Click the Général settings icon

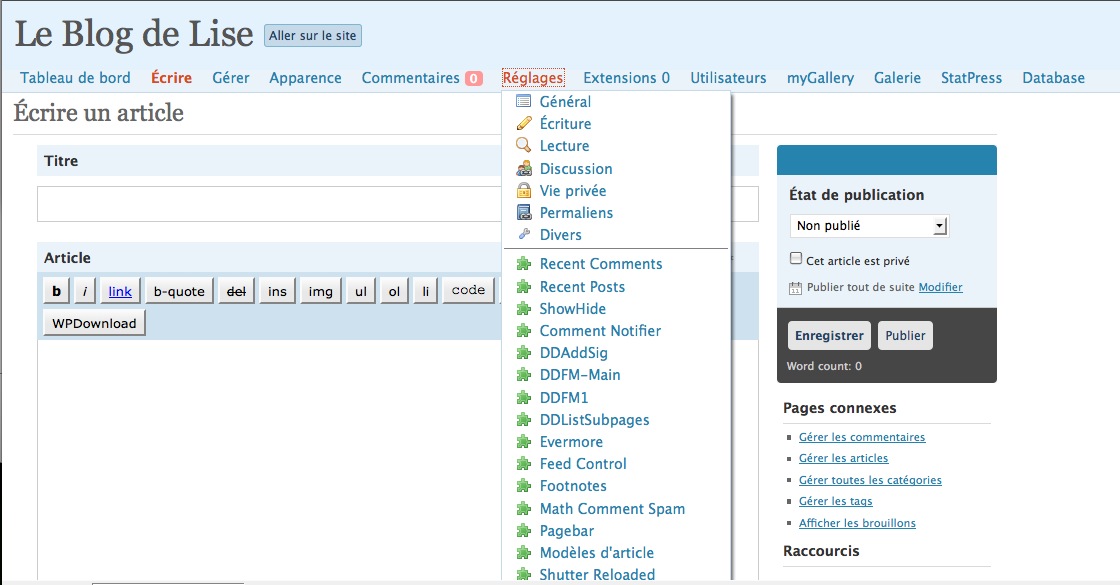coord(523,101)
